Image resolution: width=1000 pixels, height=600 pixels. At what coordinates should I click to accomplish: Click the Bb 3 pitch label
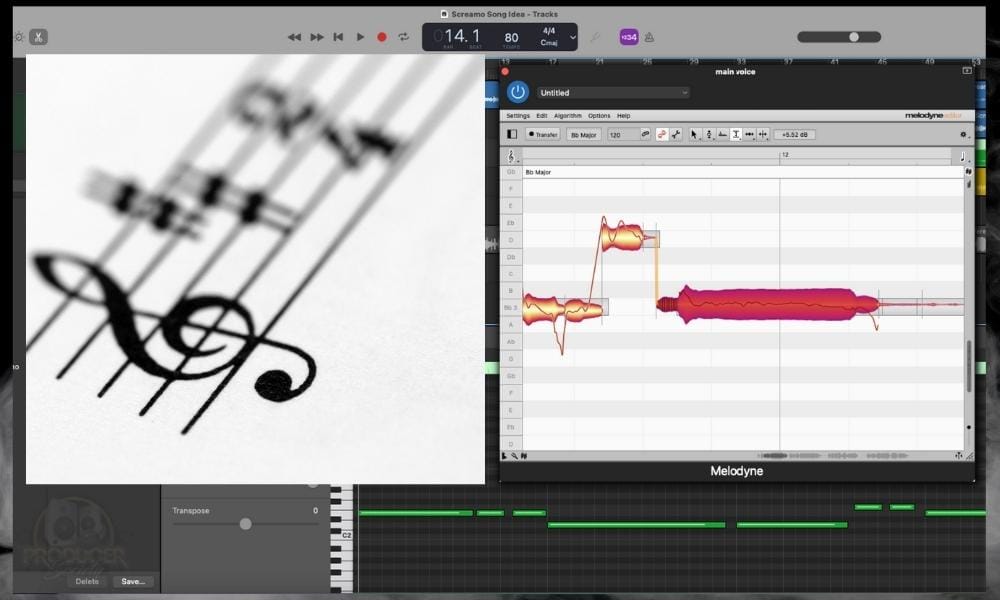point(511,307)
